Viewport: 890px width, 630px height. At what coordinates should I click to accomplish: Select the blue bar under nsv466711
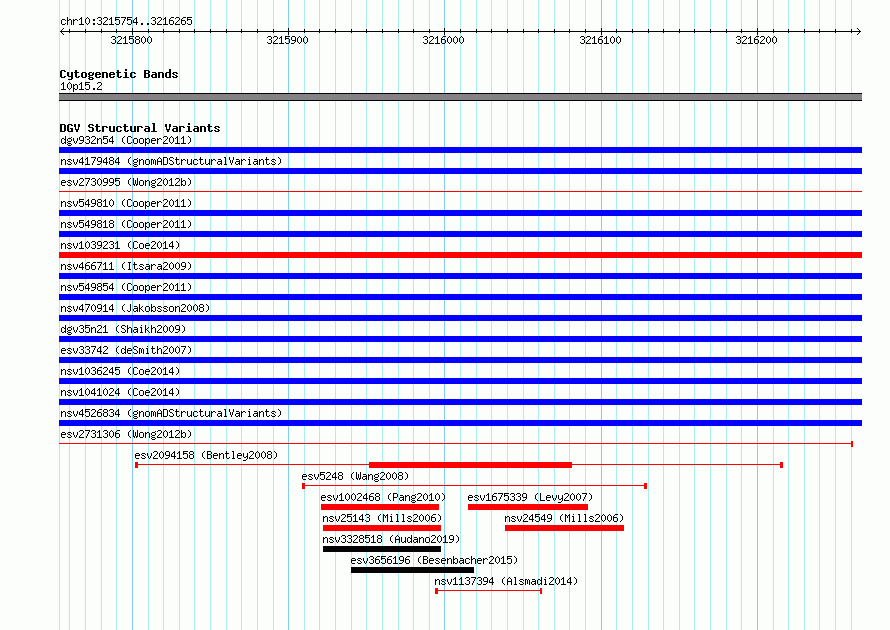[460, 276]
